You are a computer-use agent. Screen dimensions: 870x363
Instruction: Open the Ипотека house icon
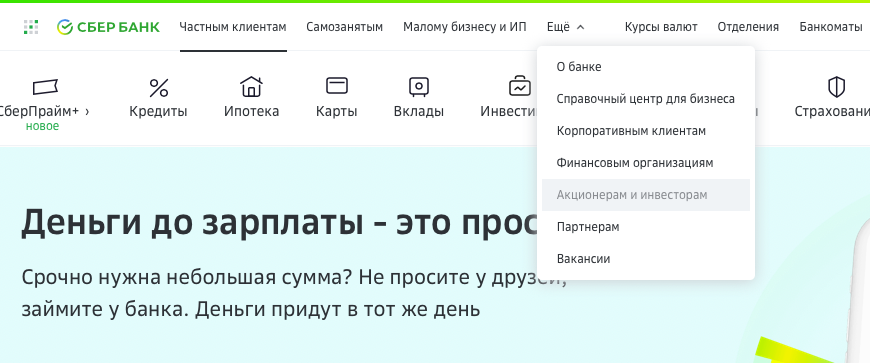point(251,87)
